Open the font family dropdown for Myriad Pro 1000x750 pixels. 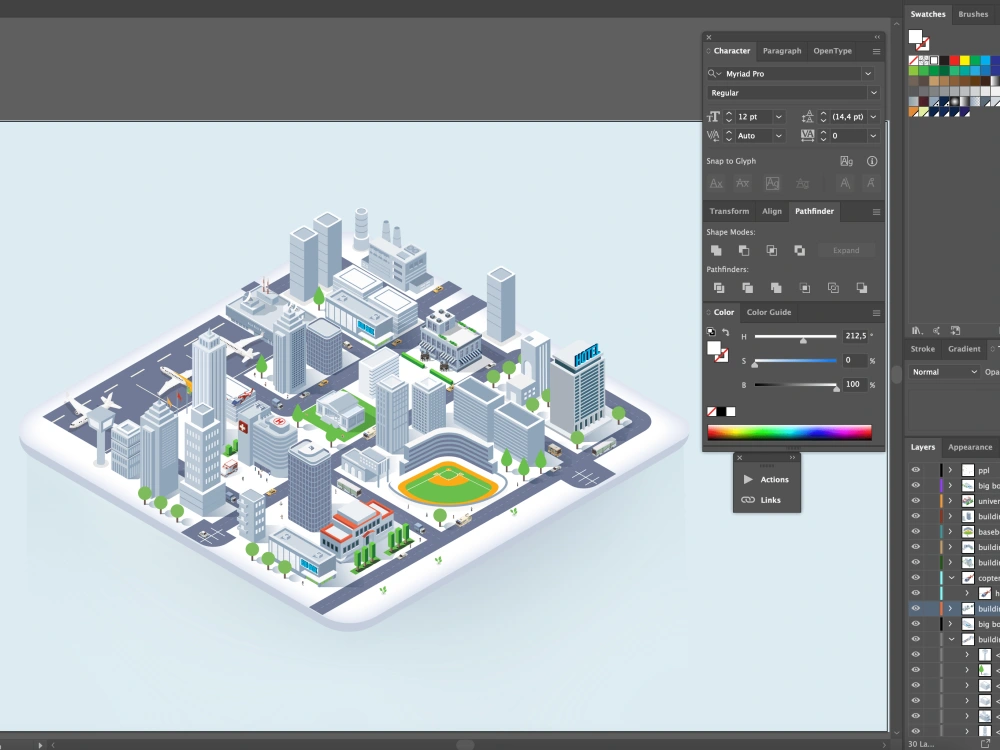pyautogui.click(x=868, y=74)
